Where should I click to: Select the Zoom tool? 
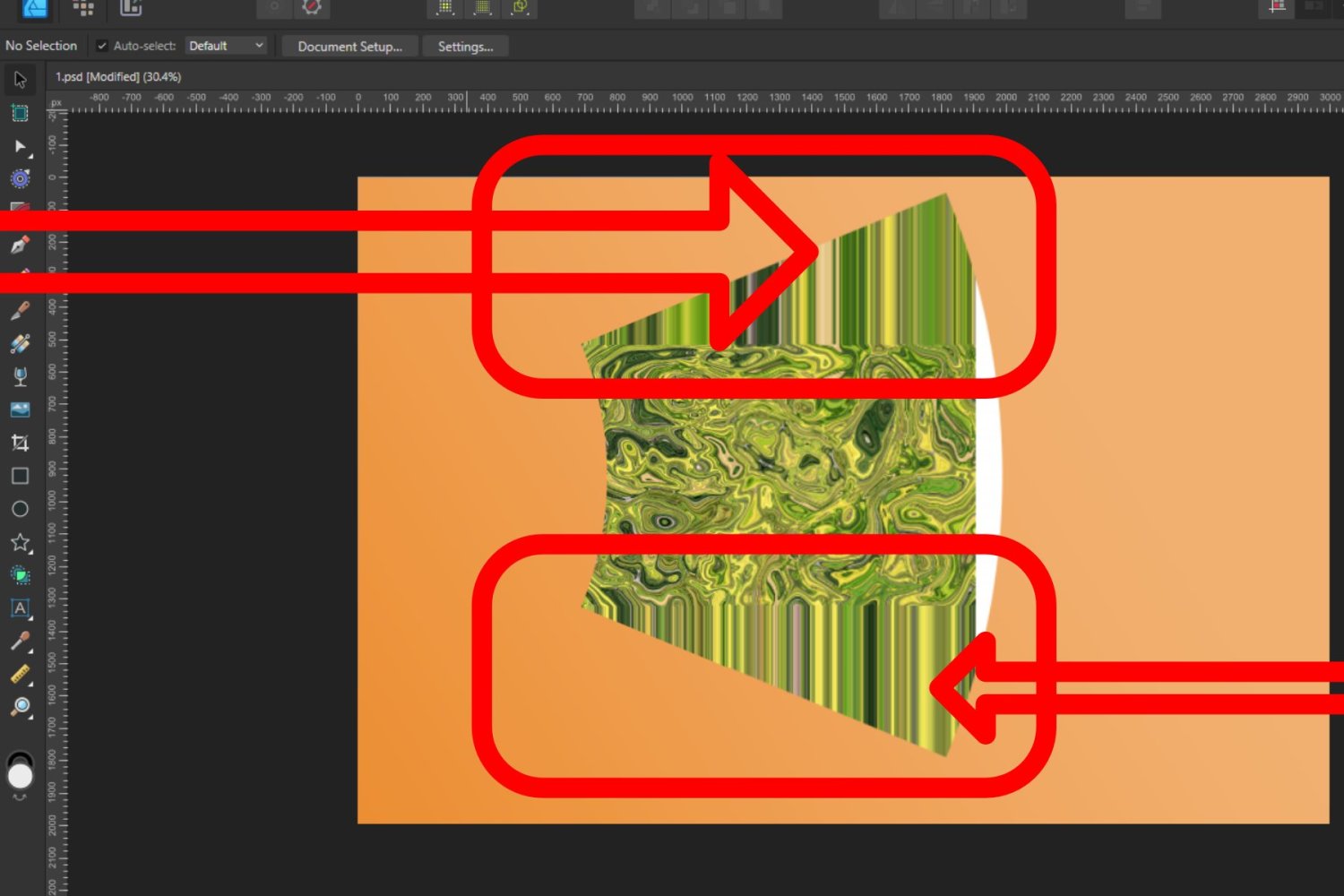(x=20, y=707)
